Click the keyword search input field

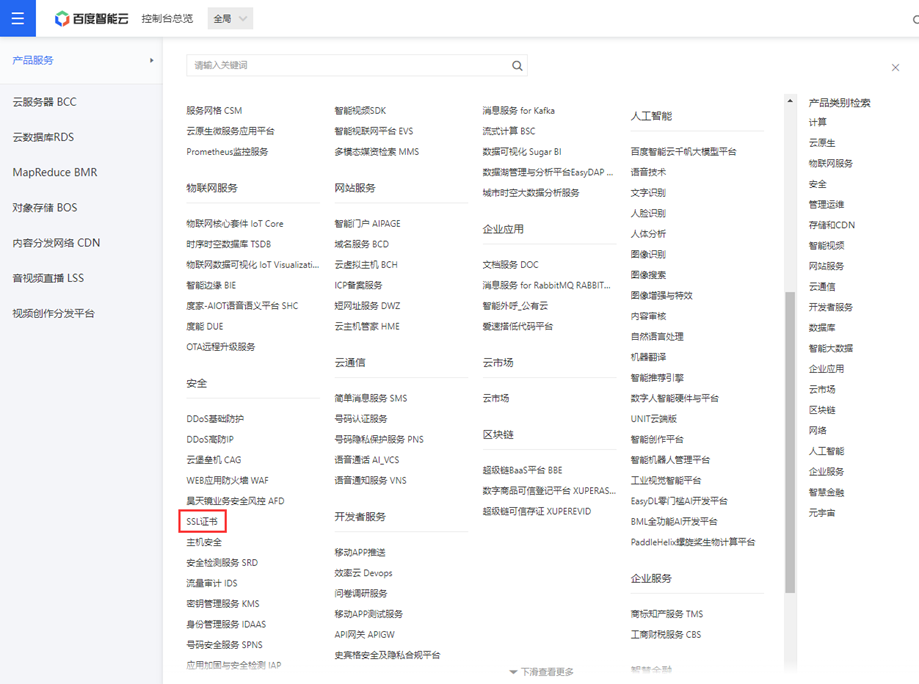click(x=356, y=66)
